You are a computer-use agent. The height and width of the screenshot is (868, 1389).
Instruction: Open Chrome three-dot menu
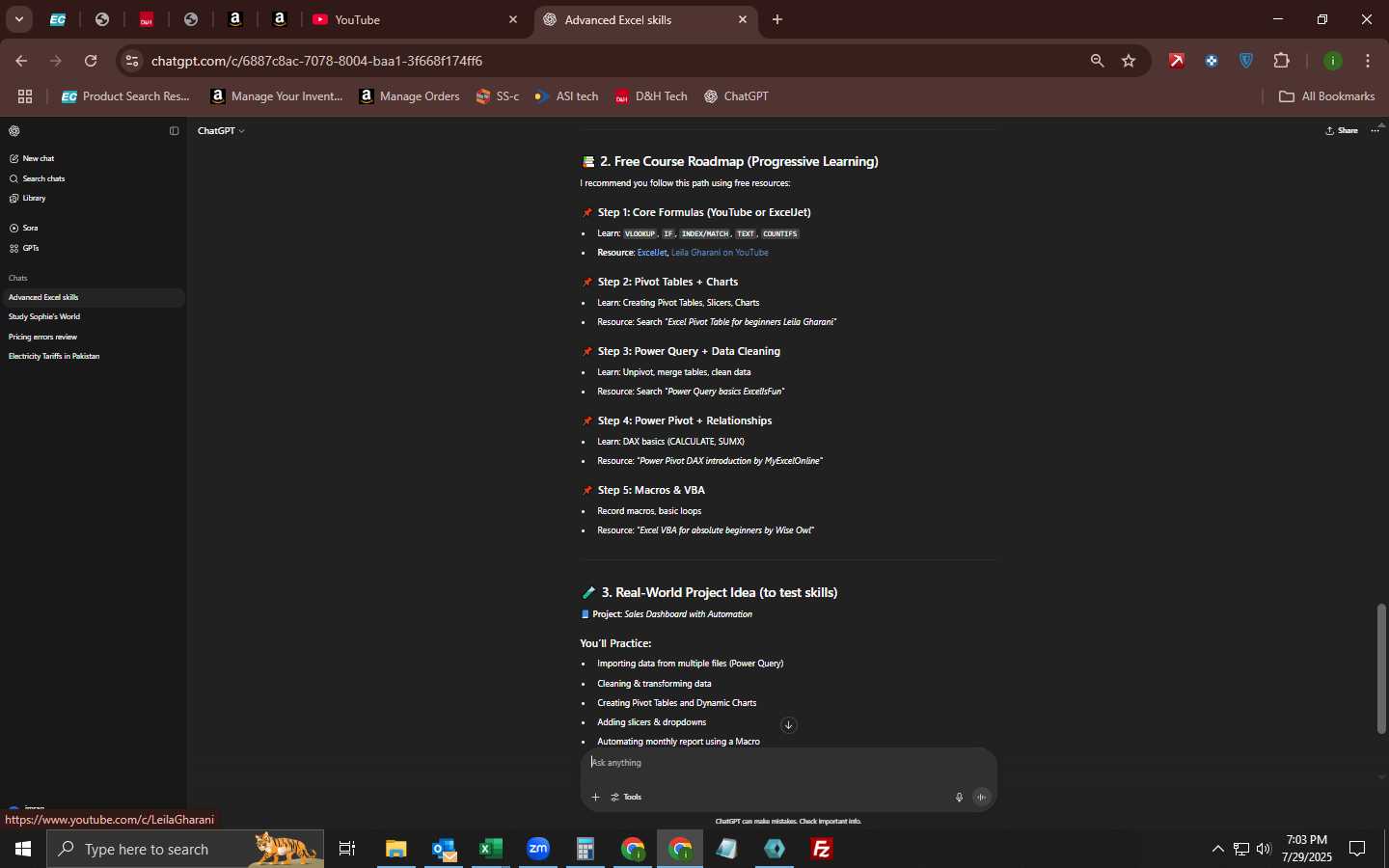pyautogui.click(x=1369, y=61)
